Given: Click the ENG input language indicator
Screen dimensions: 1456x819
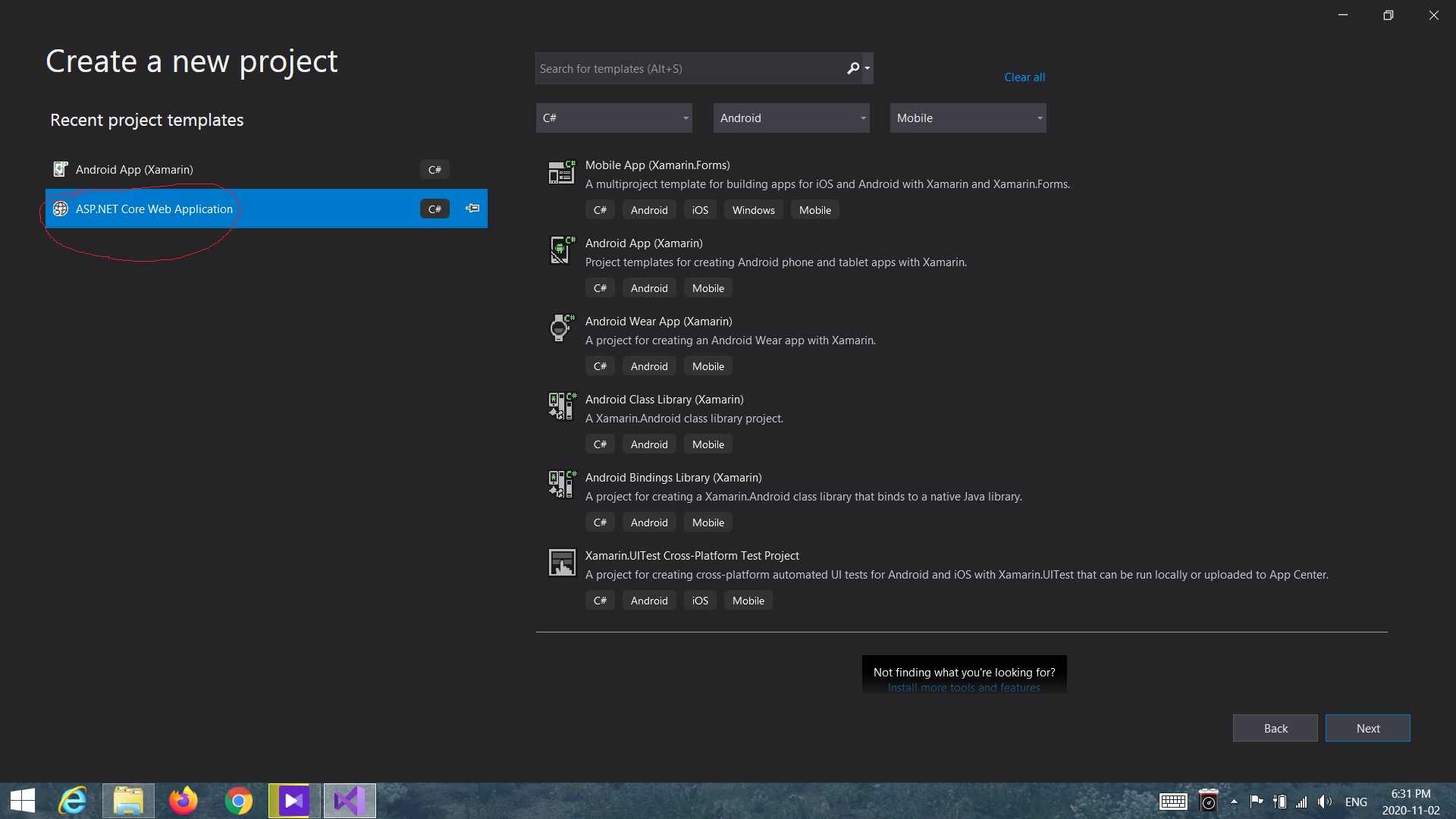Looking at the screenshot, I should (x=1356, y=802).
